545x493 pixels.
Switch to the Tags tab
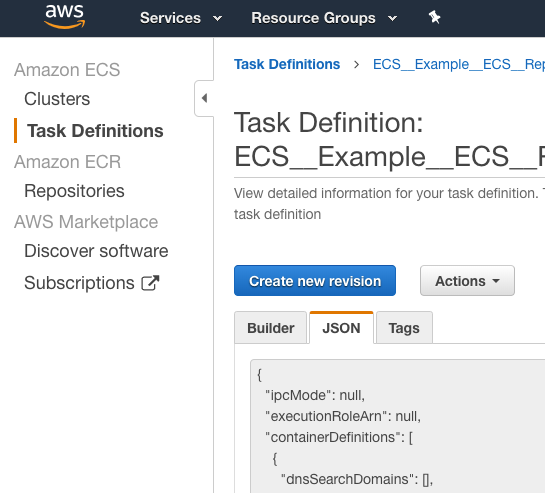pos(404,328)
